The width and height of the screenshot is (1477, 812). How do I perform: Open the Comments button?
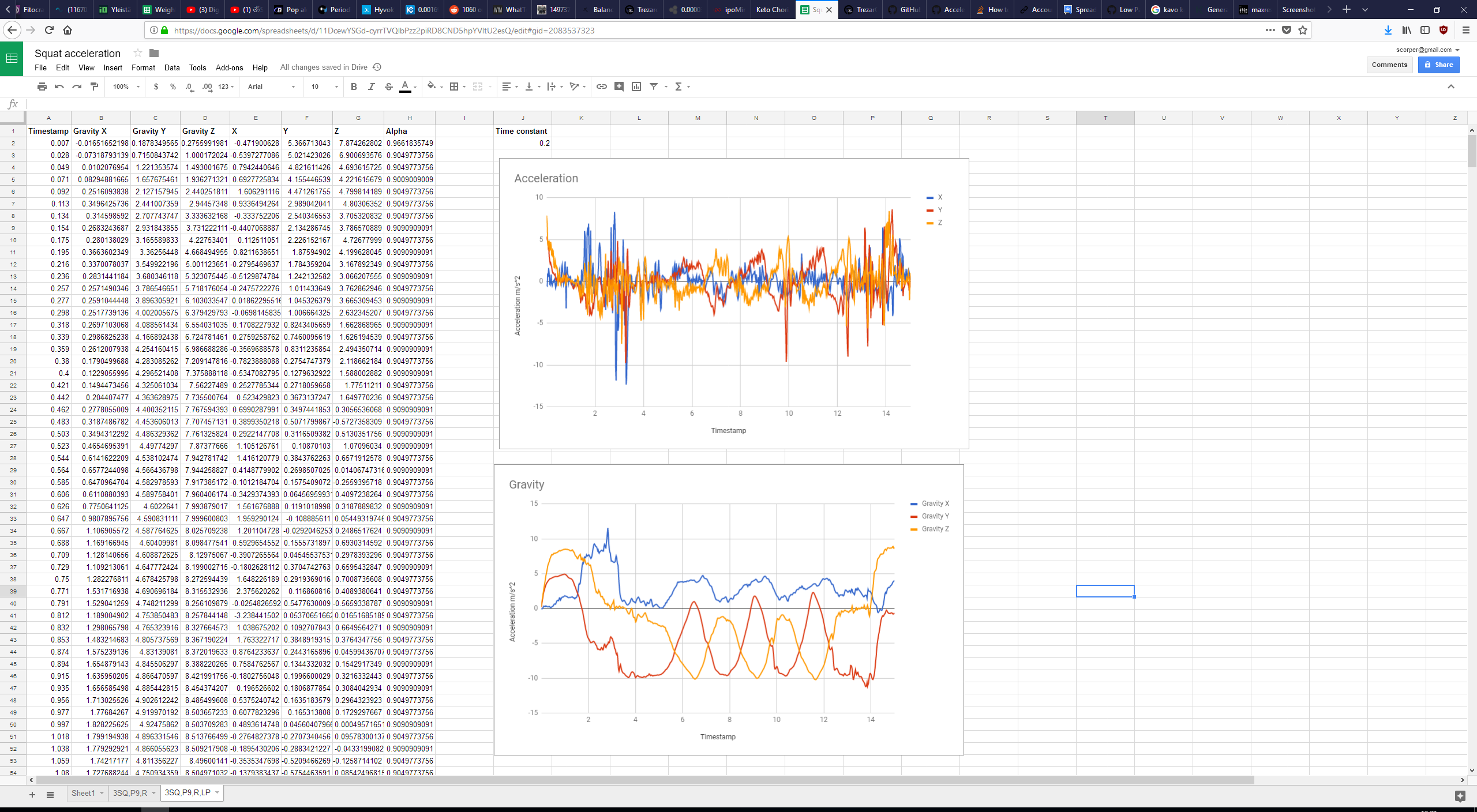click(1389, 65)
